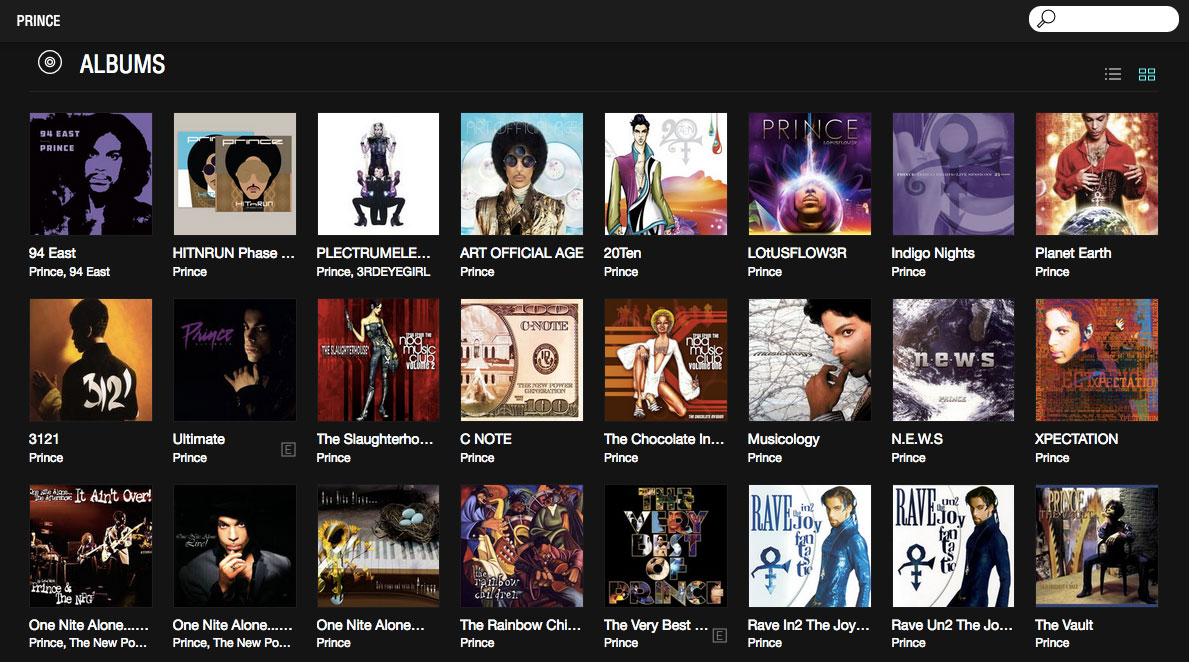Open the 20Ten album cover
Viewport: 1189px width, 662px height.
click(665, 173)
